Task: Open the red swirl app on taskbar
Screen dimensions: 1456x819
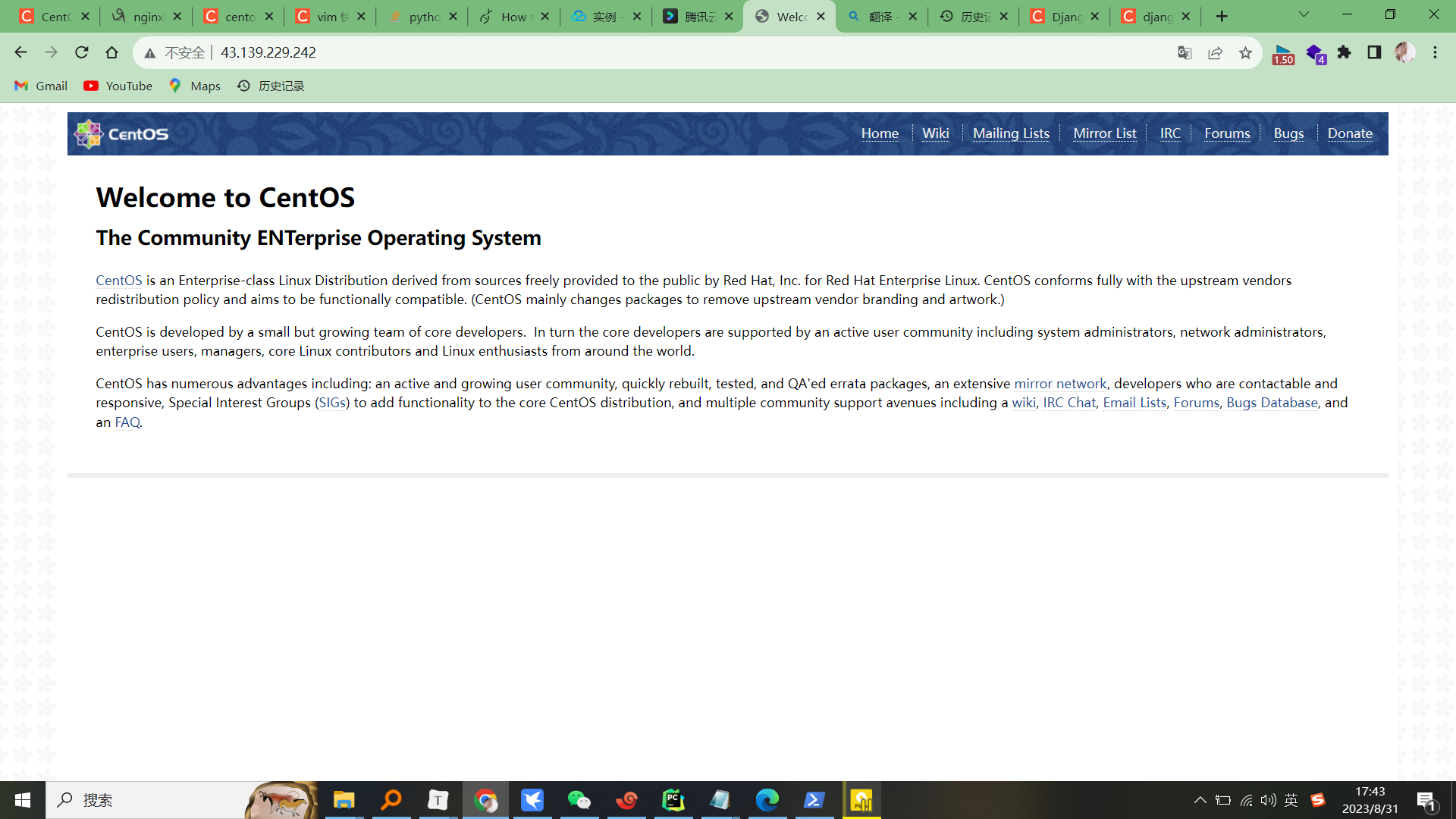Action: click(x=626, y=800)
